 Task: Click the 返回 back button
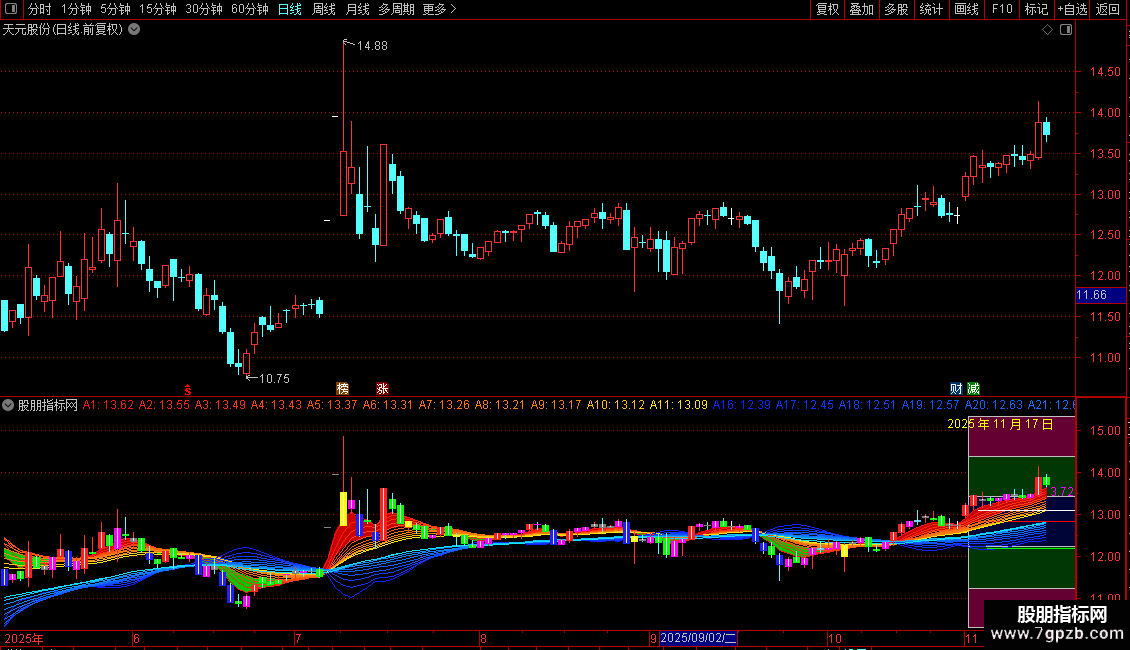(1108, 9)
